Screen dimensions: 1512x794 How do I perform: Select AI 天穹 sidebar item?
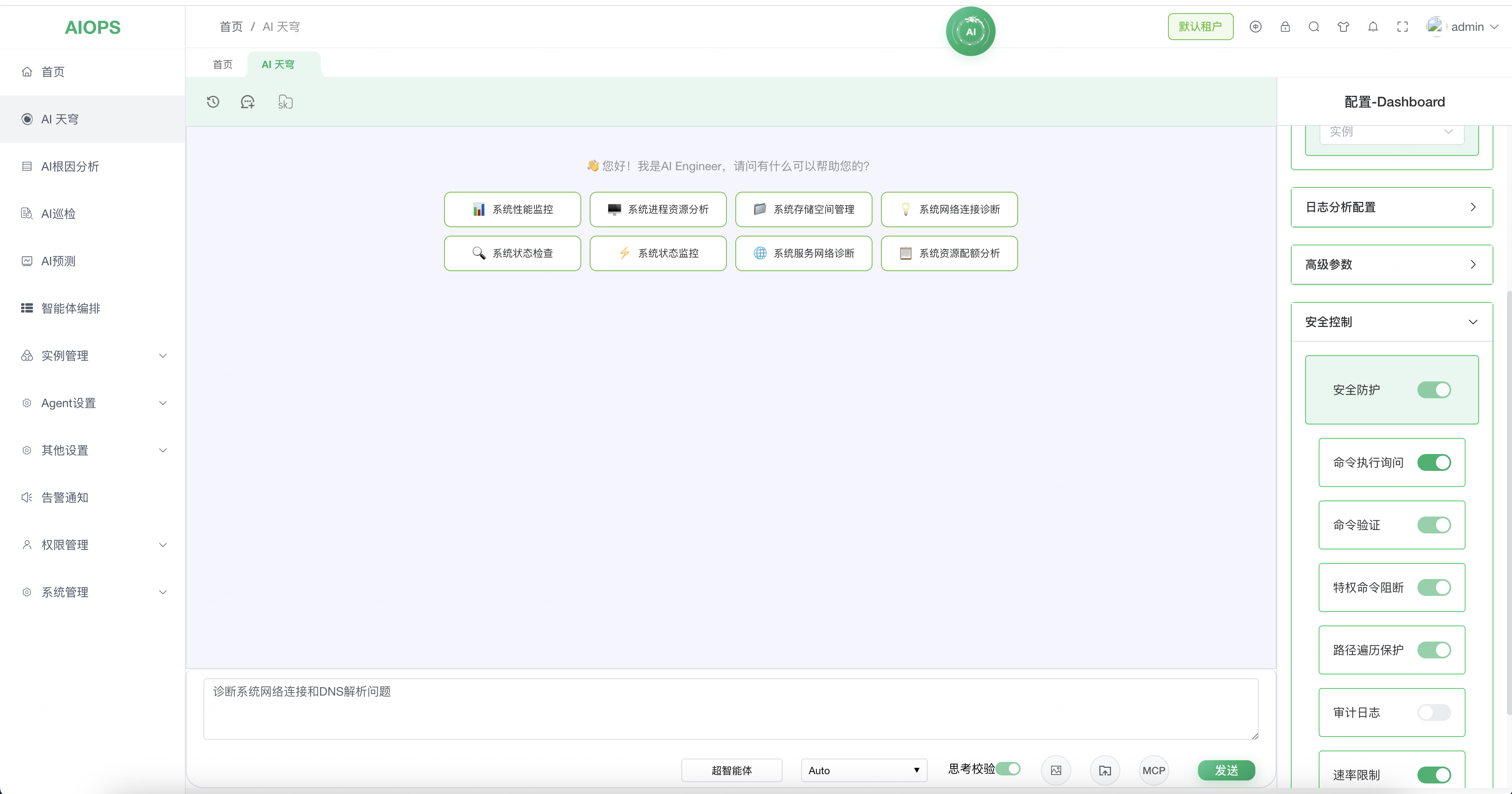[x=93, y=119]
